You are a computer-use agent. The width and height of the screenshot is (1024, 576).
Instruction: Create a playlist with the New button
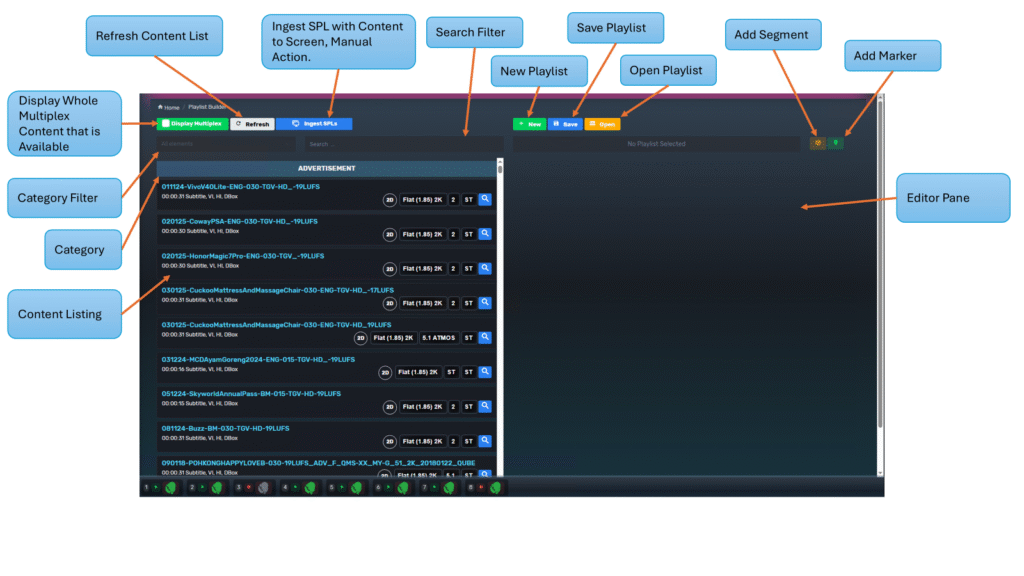click(x=529, y=124)
